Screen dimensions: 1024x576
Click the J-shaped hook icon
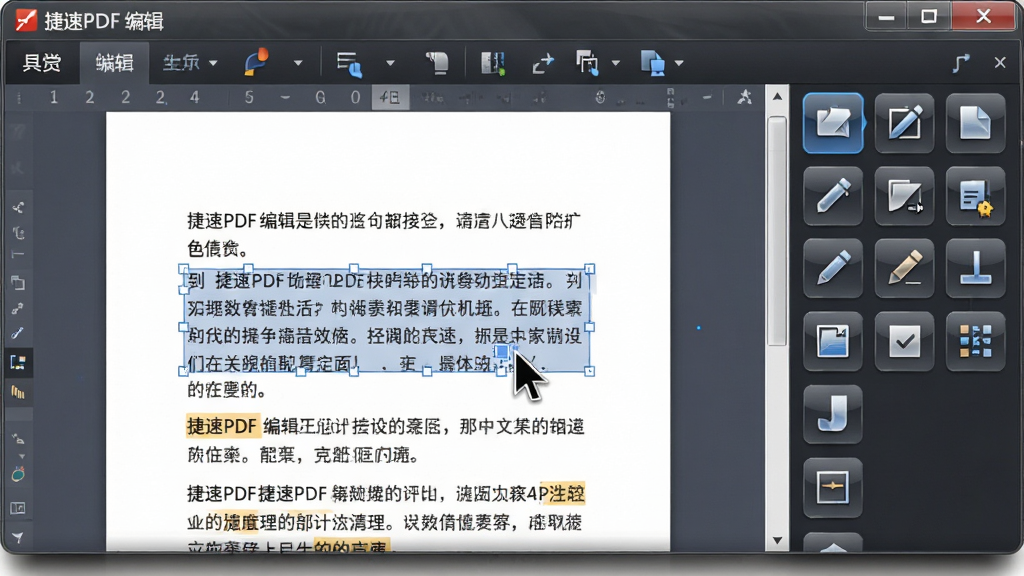(x=833, y=414)
